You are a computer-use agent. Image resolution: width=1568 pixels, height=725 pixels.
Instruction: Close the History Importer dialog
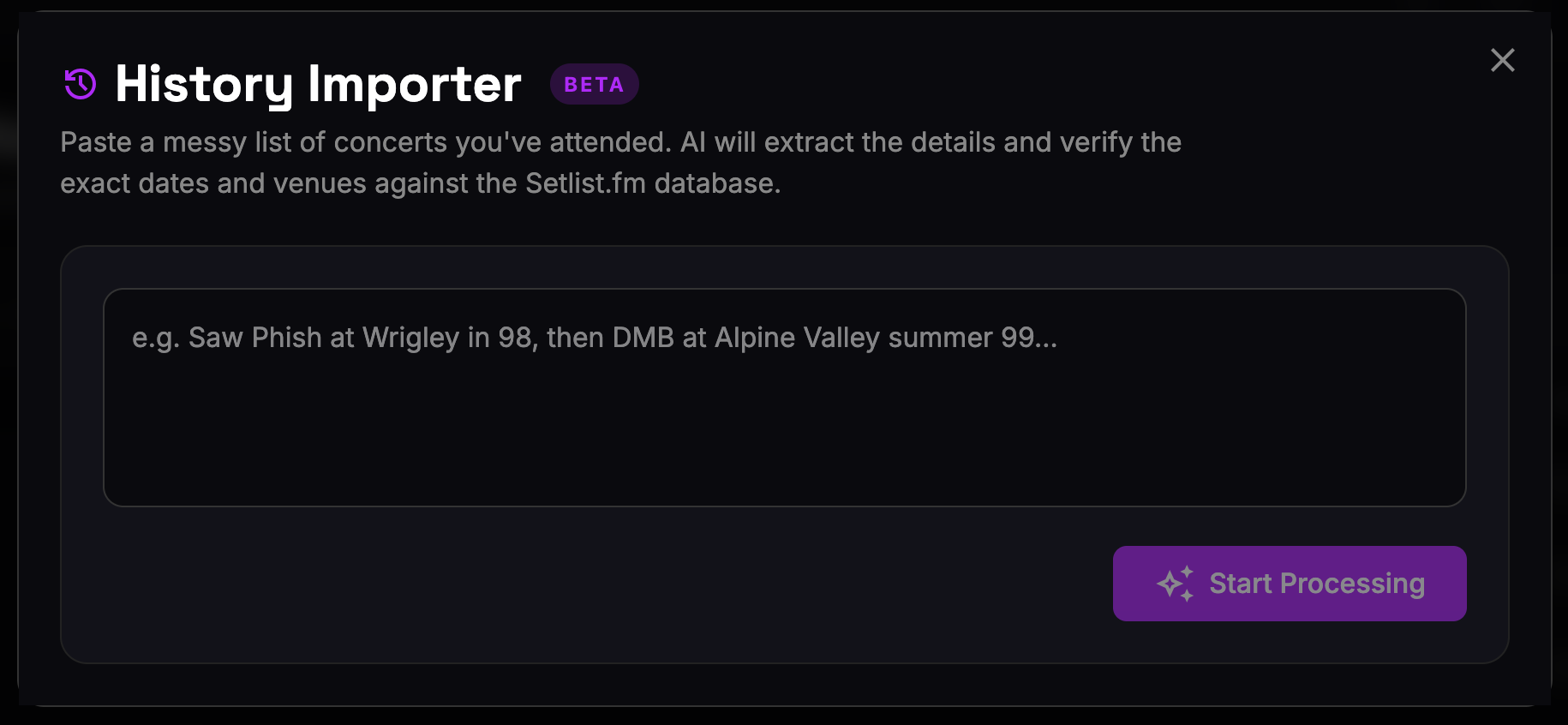1502,60
